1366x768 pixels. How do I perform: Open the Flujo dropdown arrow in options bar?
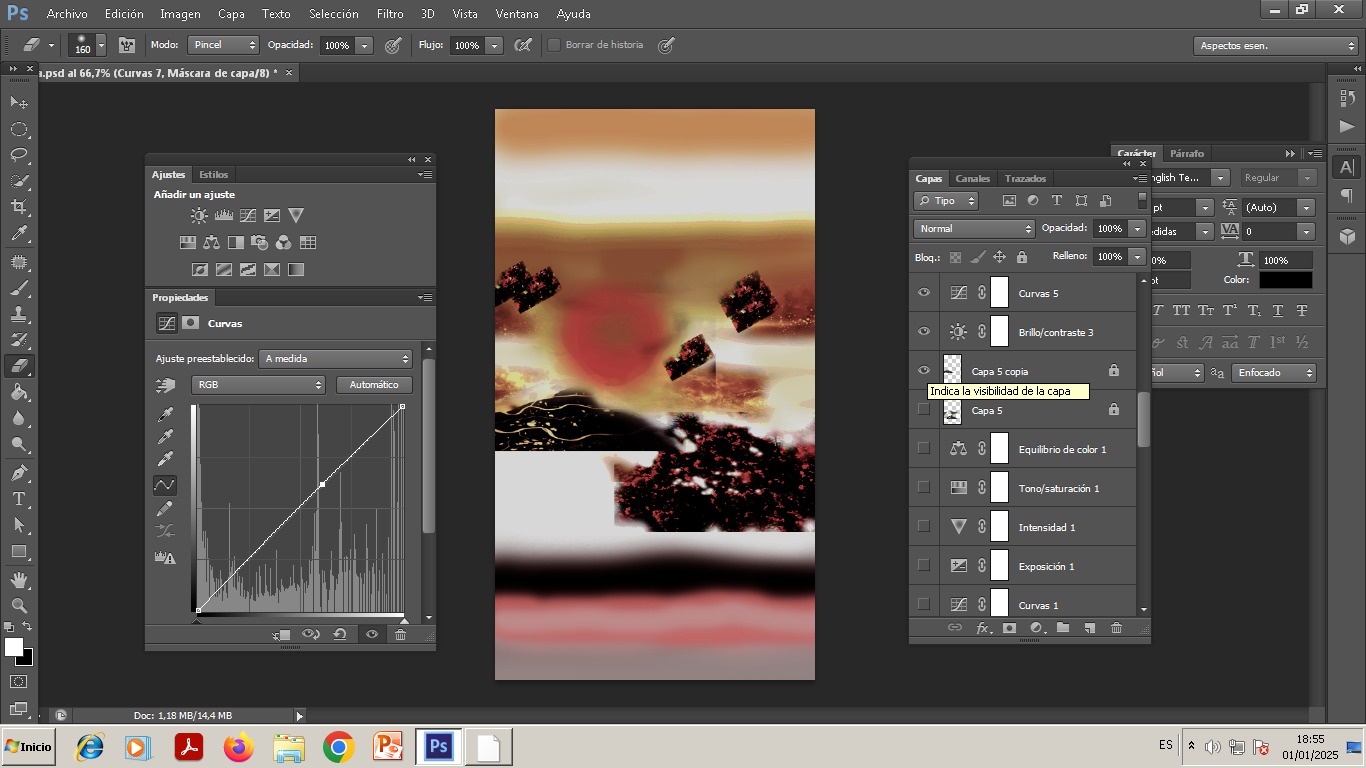494,45
